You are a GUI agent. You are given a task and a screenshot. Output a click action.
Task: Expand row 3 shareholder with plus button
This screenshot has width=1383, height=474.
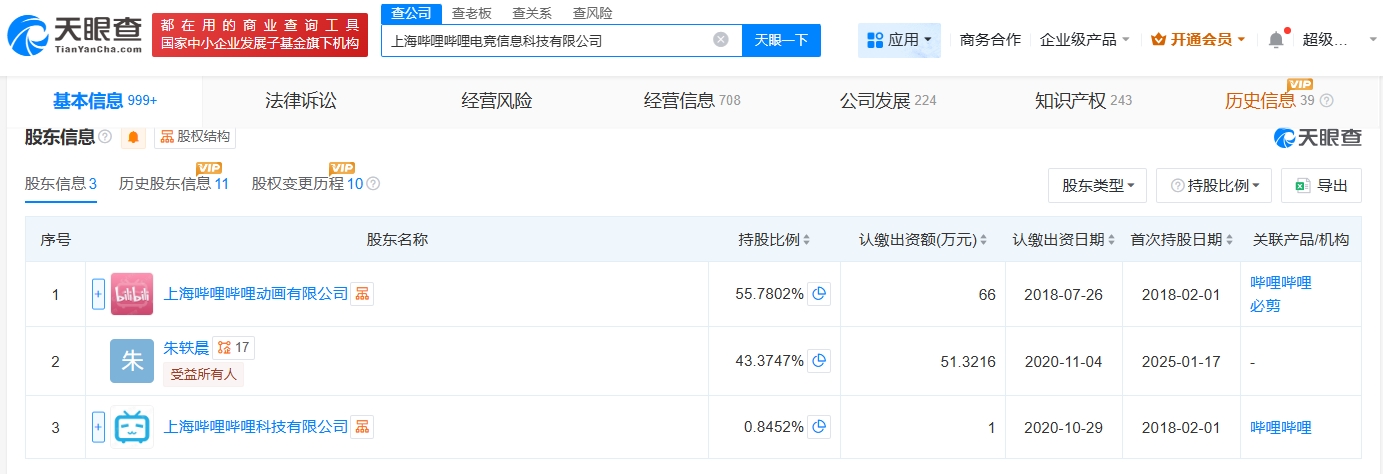98,427
